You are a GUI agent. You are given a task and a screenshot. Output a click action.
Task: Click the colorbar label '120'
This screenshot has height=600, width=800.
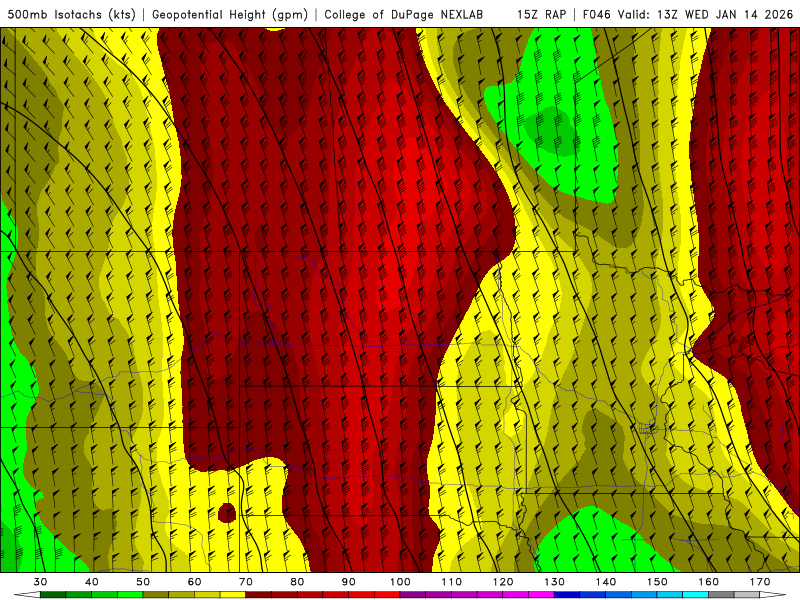[x=503, y=582]
